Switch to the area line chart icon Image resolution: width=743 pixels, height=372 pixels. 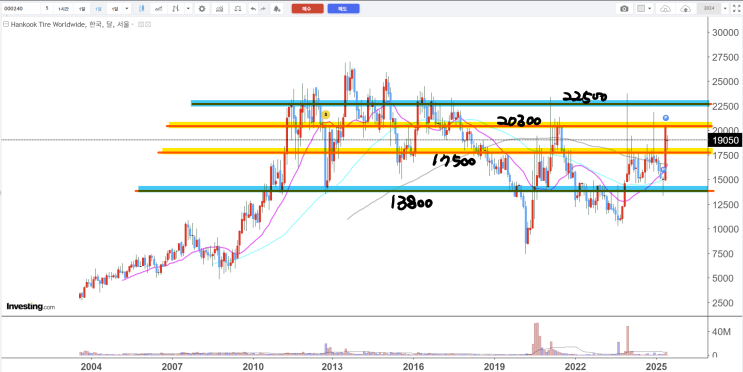(159, 9)
